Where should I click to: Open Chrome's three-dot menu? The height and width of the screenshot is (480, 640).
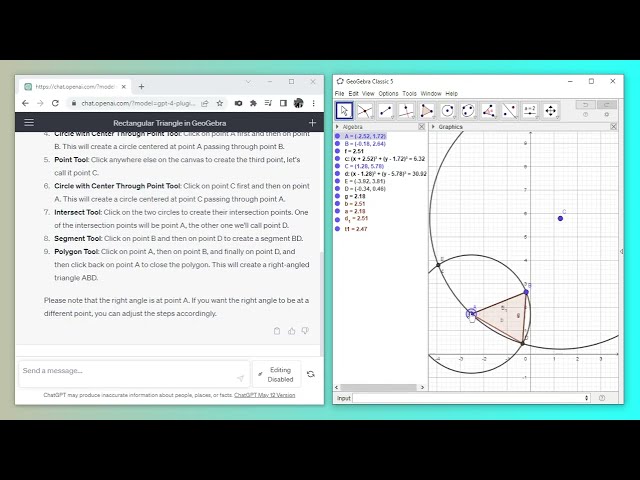point(313,103)
